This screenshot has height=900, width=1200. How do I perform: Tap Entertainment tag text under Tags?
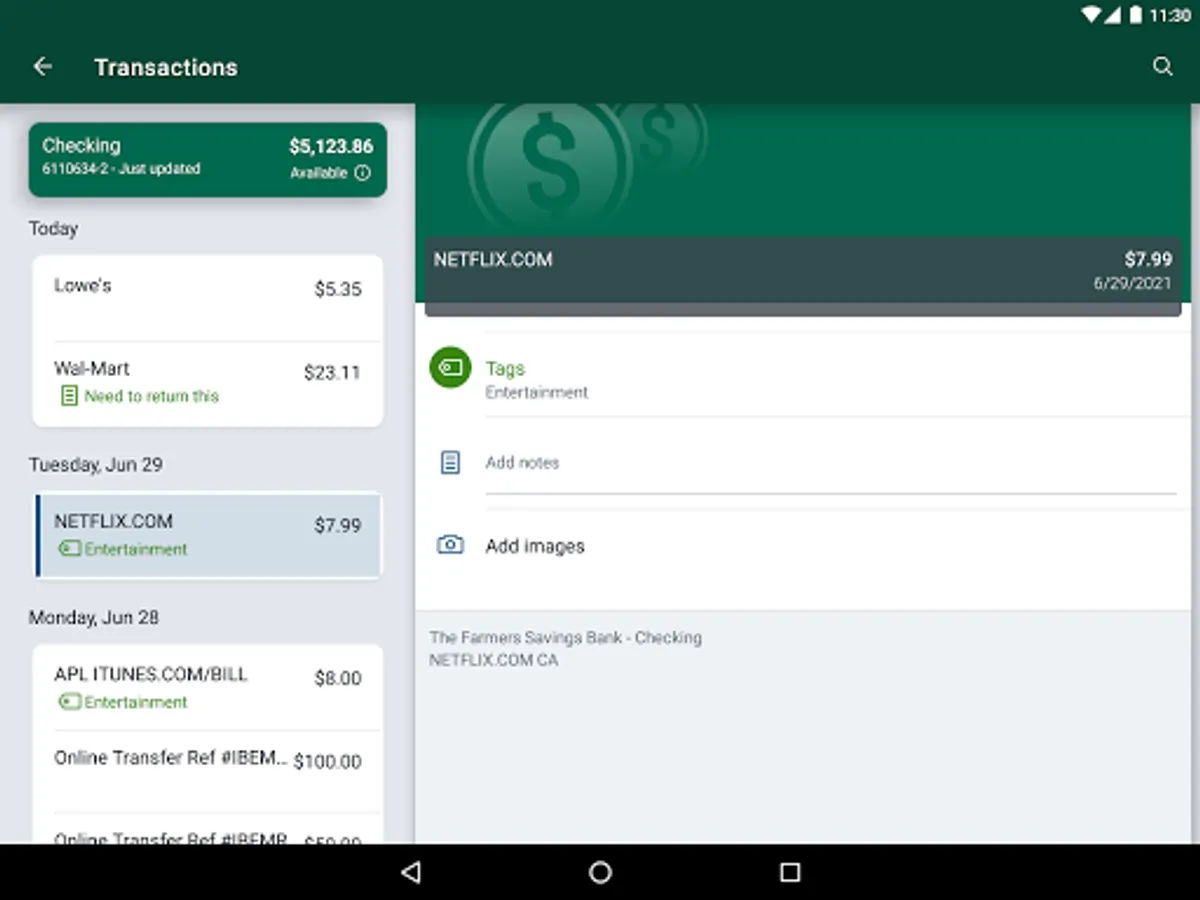(537, 393)
